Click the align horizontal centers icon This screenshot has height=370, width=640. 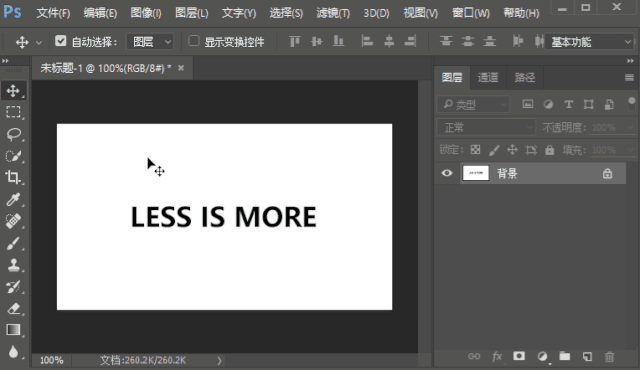389,41
